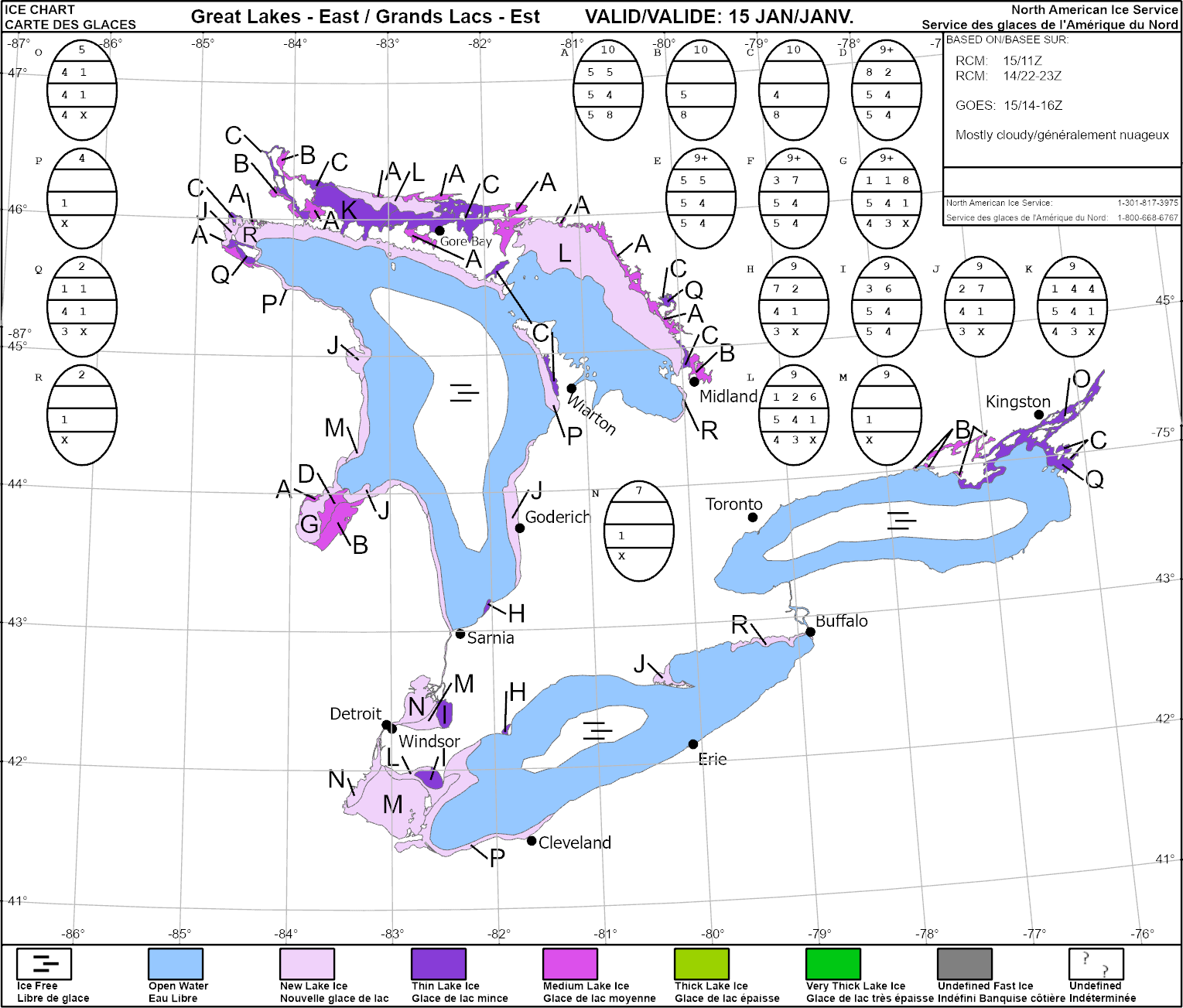Select the Kingston city marker dot

pyautogui.click(x=1039, y=415)
